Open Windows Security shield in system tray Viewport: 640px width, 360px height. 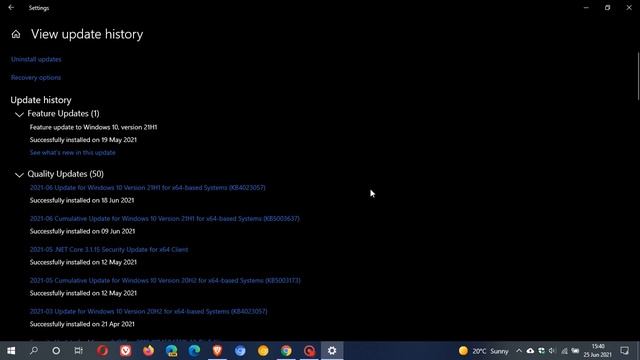541,351
